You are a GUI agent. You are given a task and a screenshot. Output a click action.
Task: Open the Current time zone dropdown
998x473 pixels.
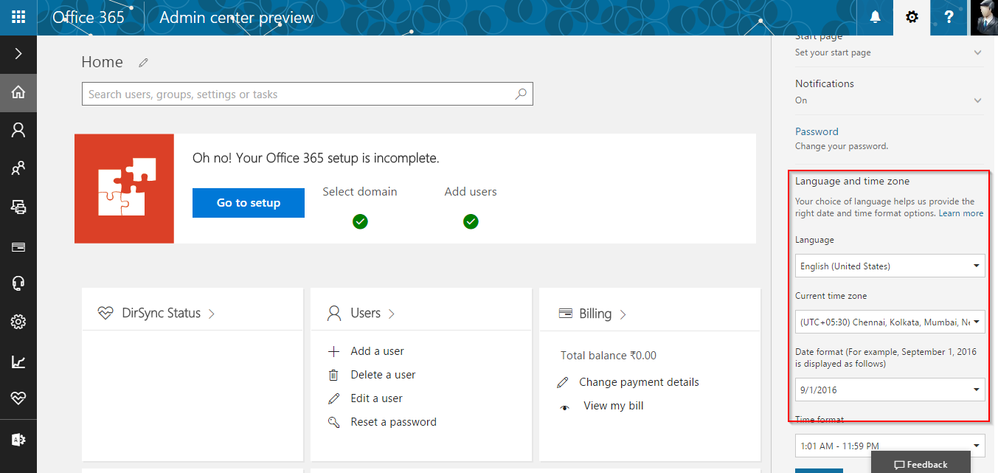pyautogui.click(x=890, y=322)
